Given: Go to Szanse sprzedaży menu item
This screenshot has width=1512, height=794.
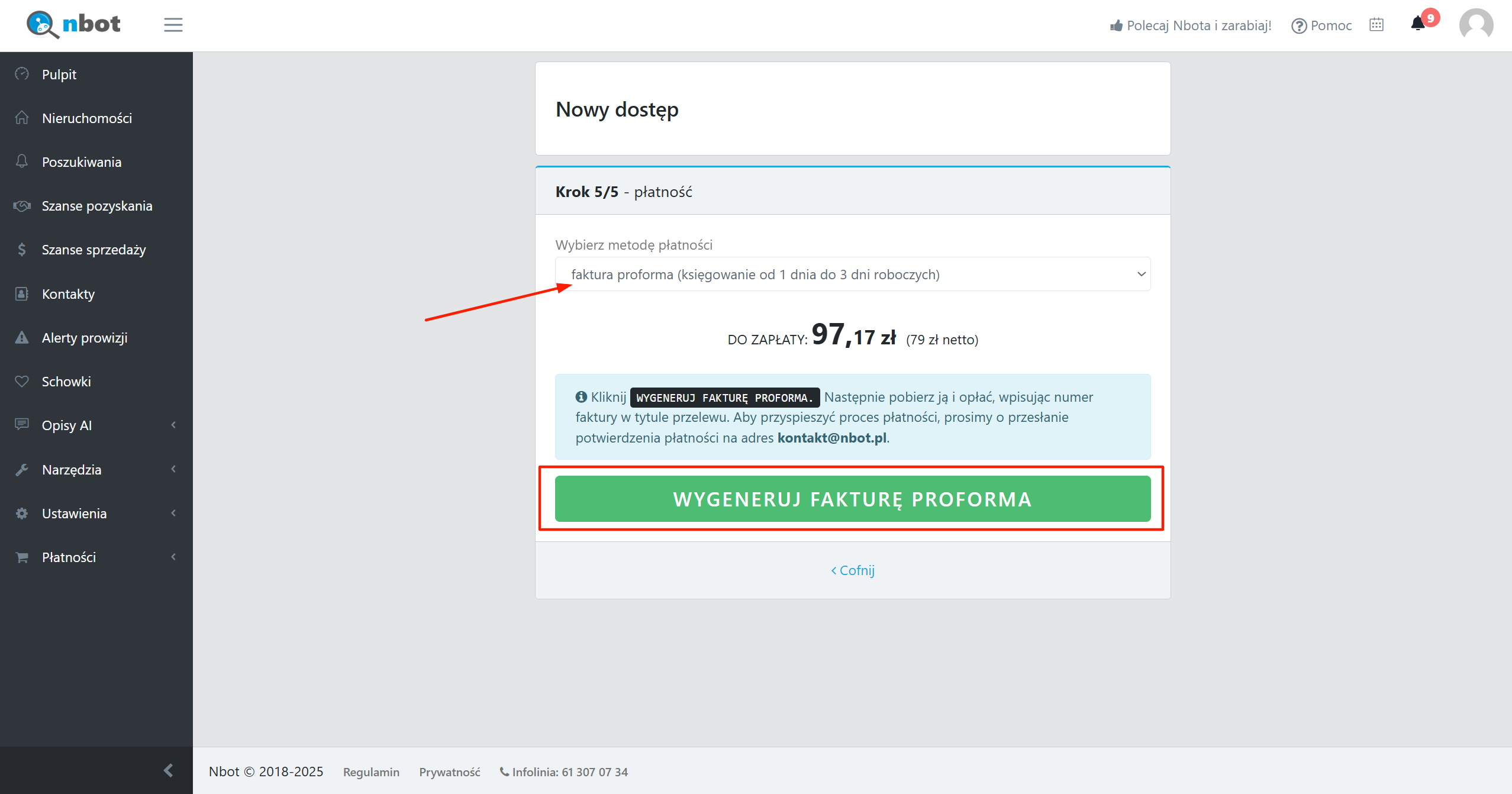Looking at the screenshot, I should pos(94,250).
